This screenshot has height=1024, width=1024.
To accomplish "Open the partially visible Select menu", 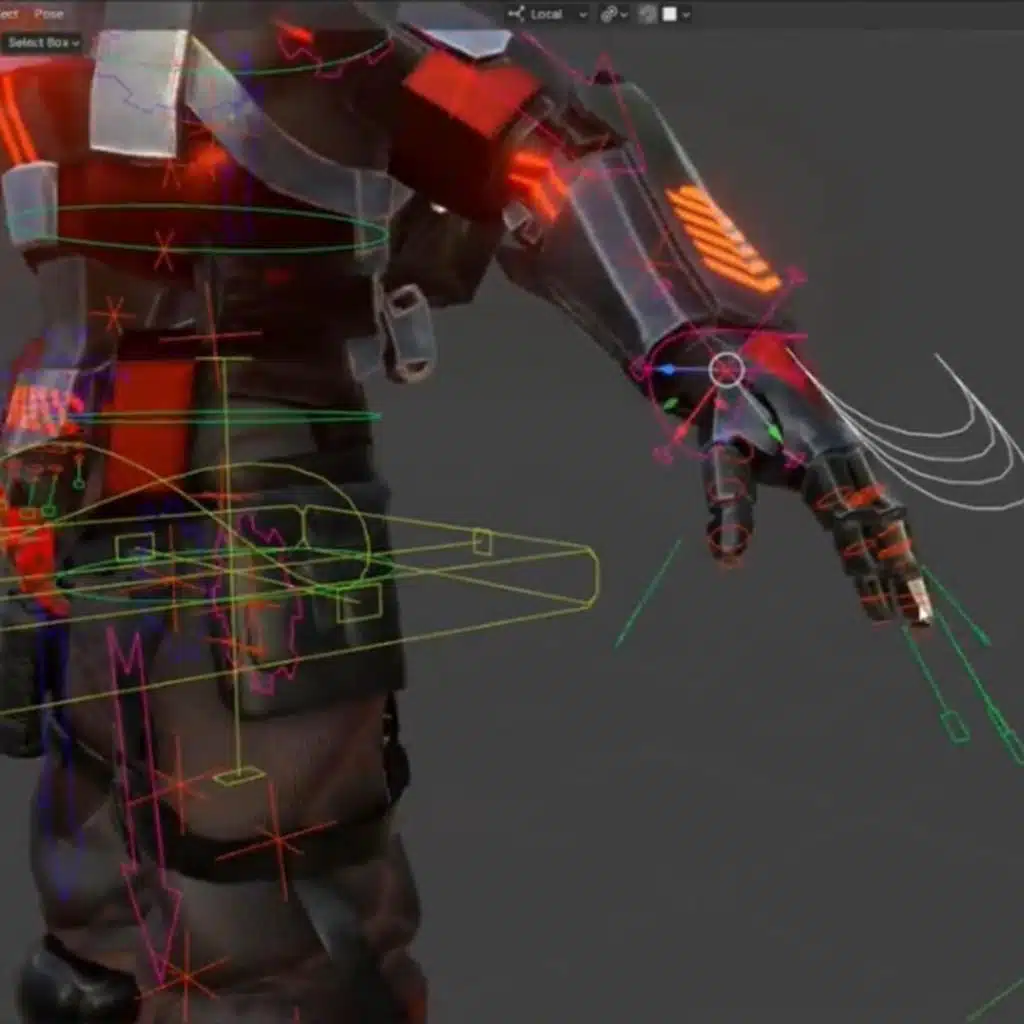I will click(9, 14).
